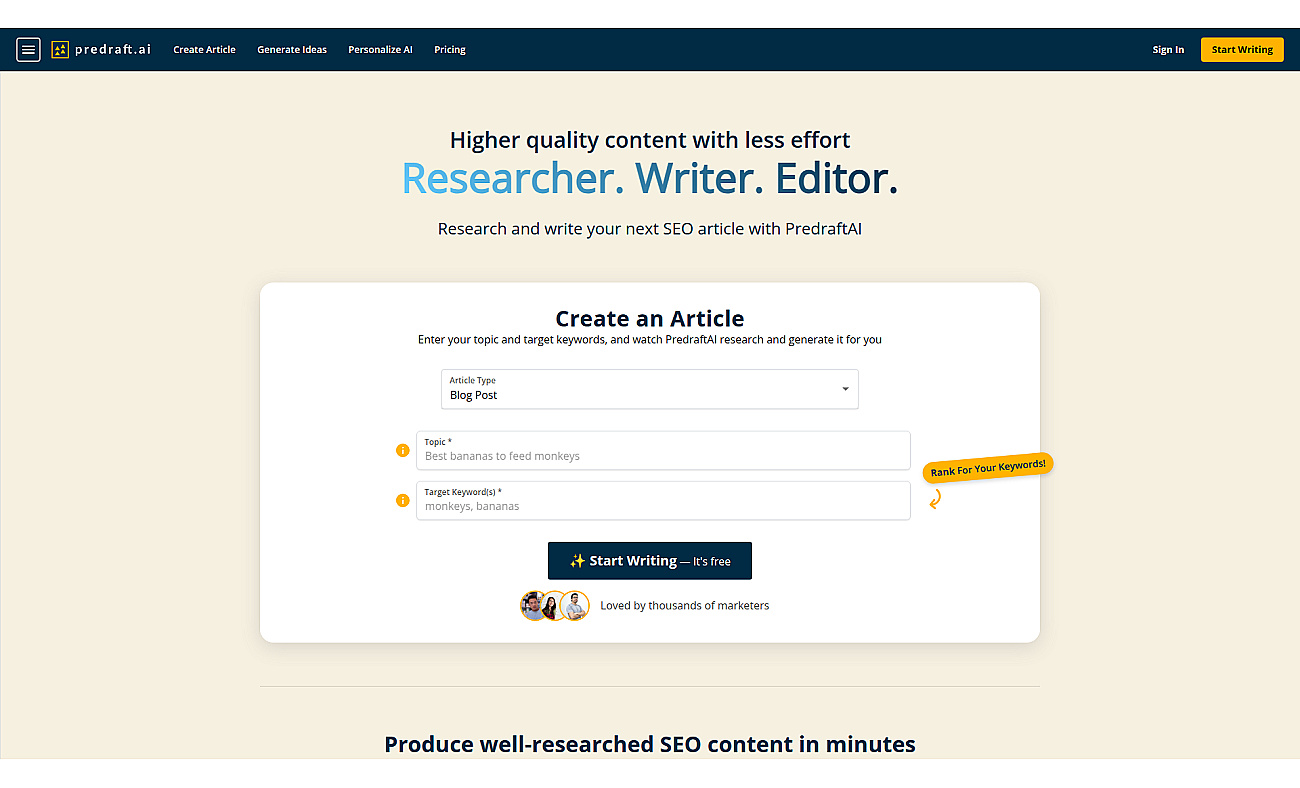Click the Create an Article heading

[x=650, y=318]
